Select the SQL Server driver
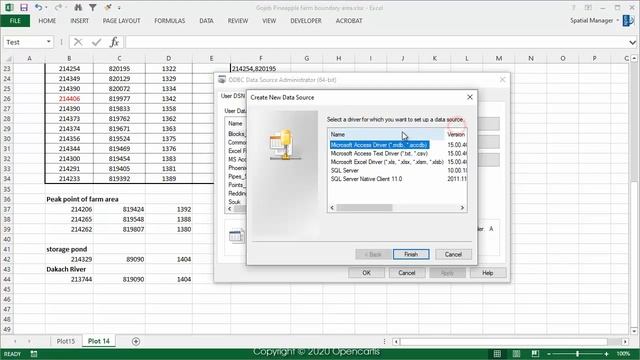 [x=344, y=171]
